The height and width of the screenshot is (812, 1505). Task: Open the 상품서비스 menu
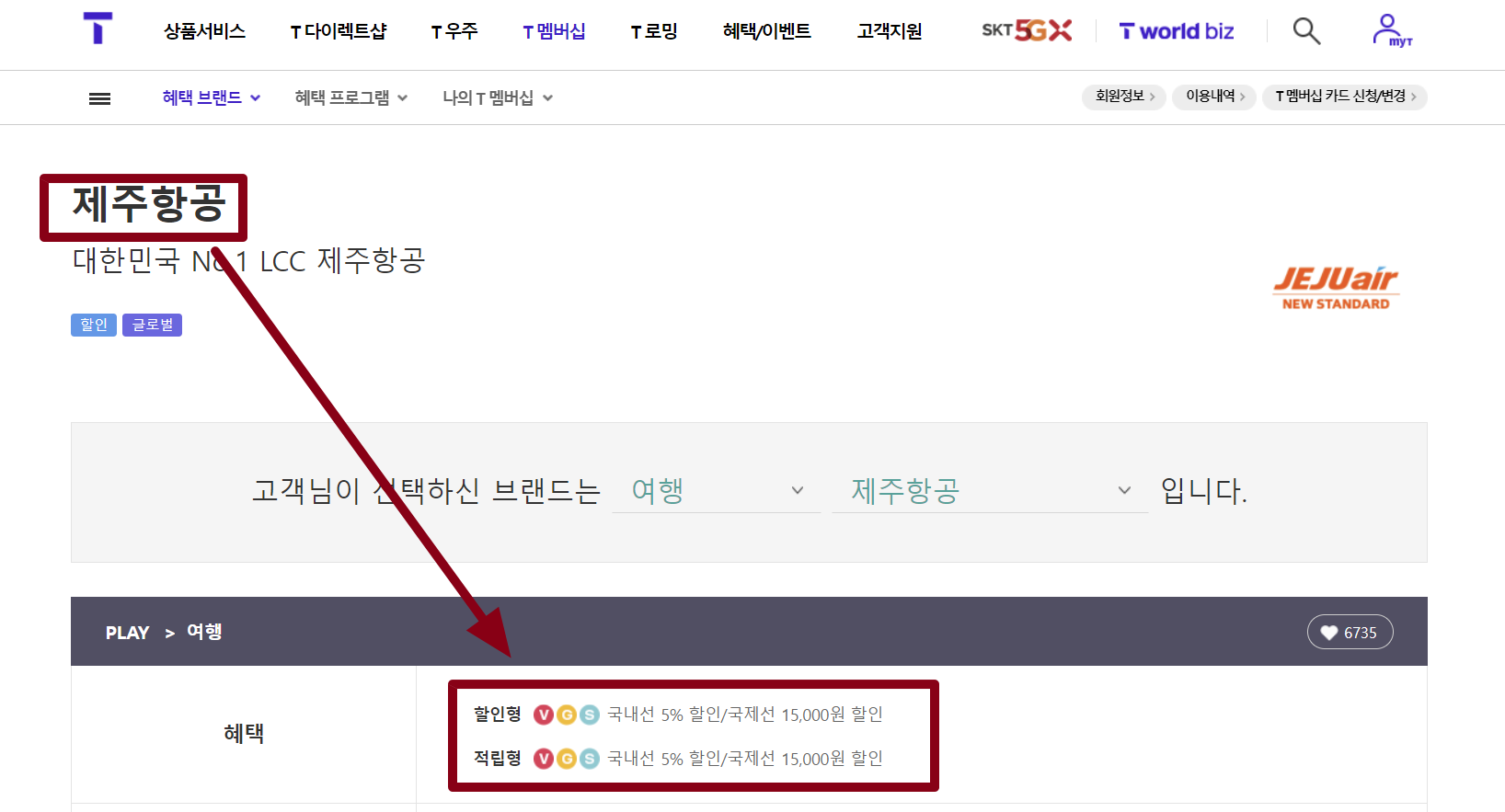(x=204, y=31)
